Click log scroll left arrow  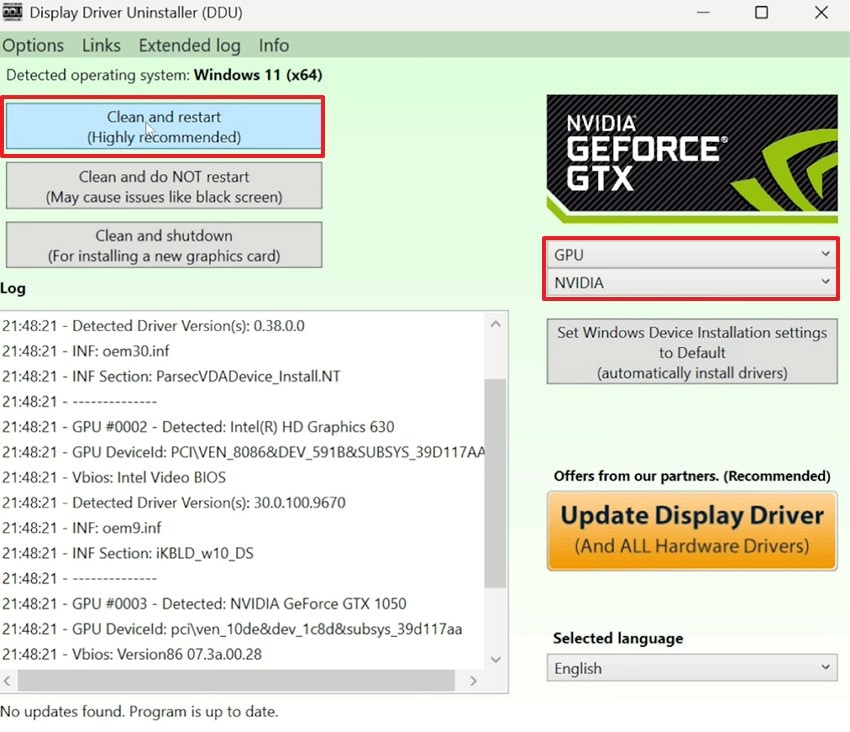(8, 680)
